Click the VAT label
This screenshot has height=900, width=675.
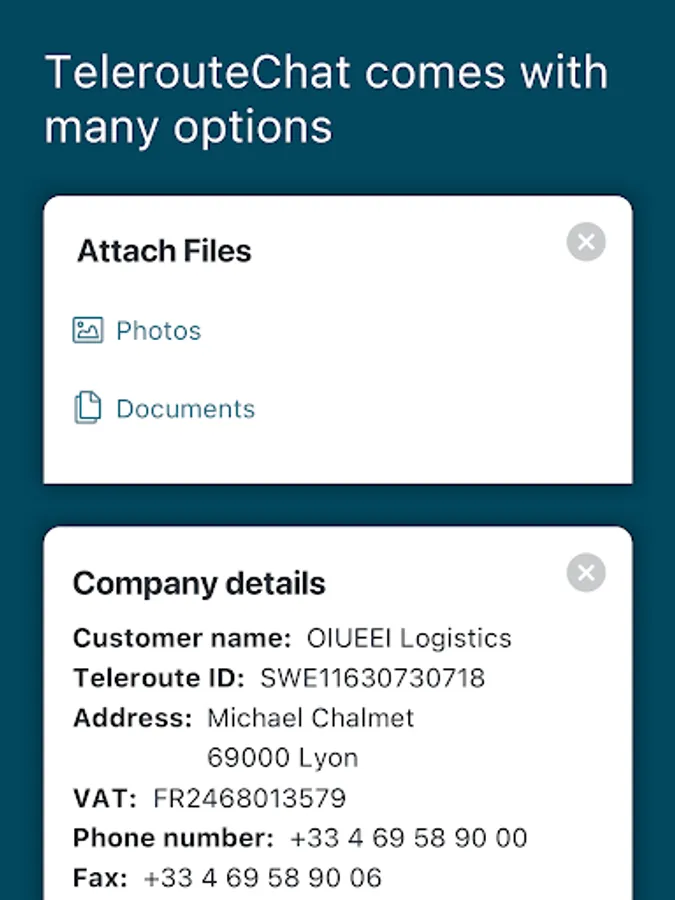(x=105, y=798)
